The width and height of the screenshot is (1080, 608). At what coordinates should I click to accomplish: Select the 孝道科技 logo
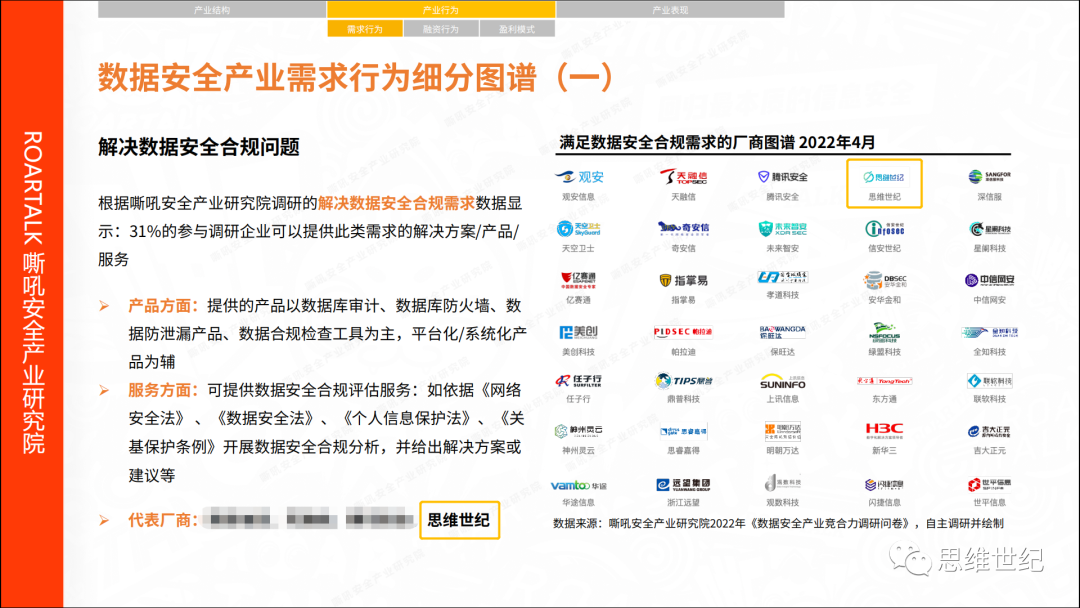[782, 277]
